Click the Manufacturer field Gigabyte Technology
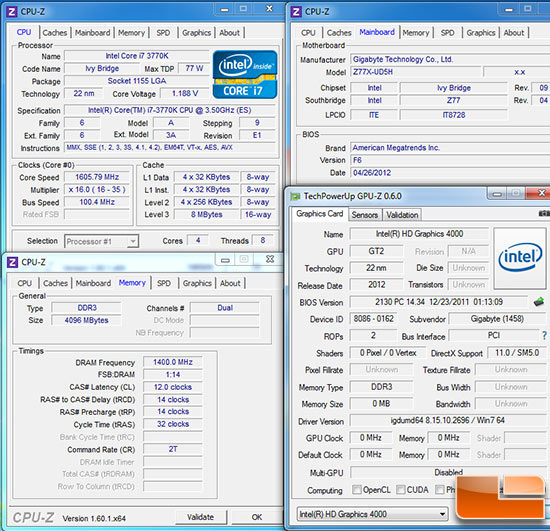550x531 pixels. (x=450, y=59)
